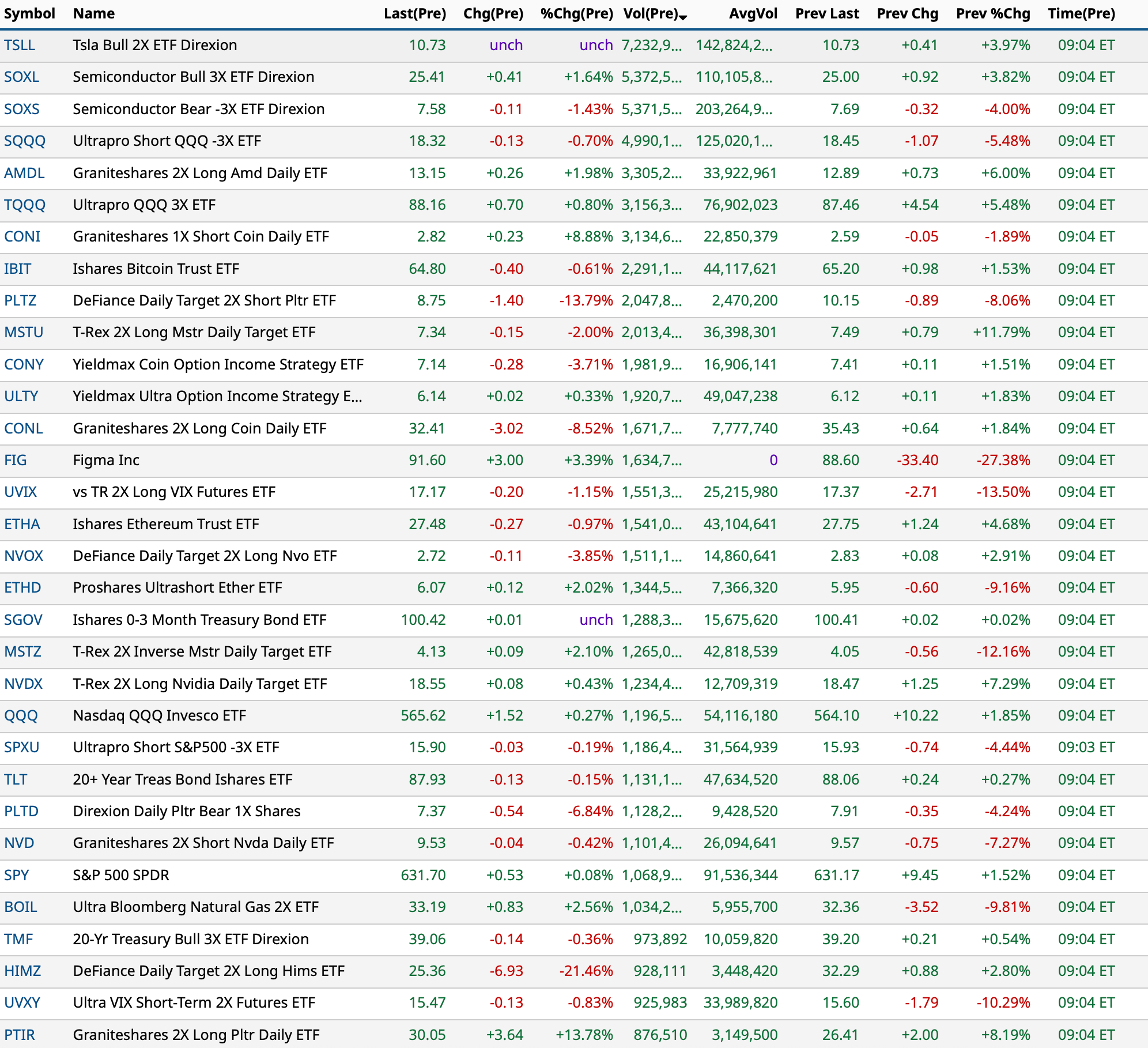1148x1048 pixels.
Task: Open the FIG symbol quote
Action: [16, 460]
